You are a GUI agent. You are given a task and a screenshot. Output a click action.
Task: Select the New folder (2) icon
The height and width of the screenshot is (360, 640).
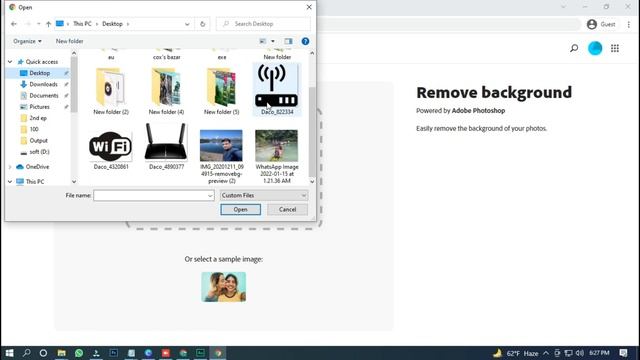pyautogui.click(x=111, y=87)
